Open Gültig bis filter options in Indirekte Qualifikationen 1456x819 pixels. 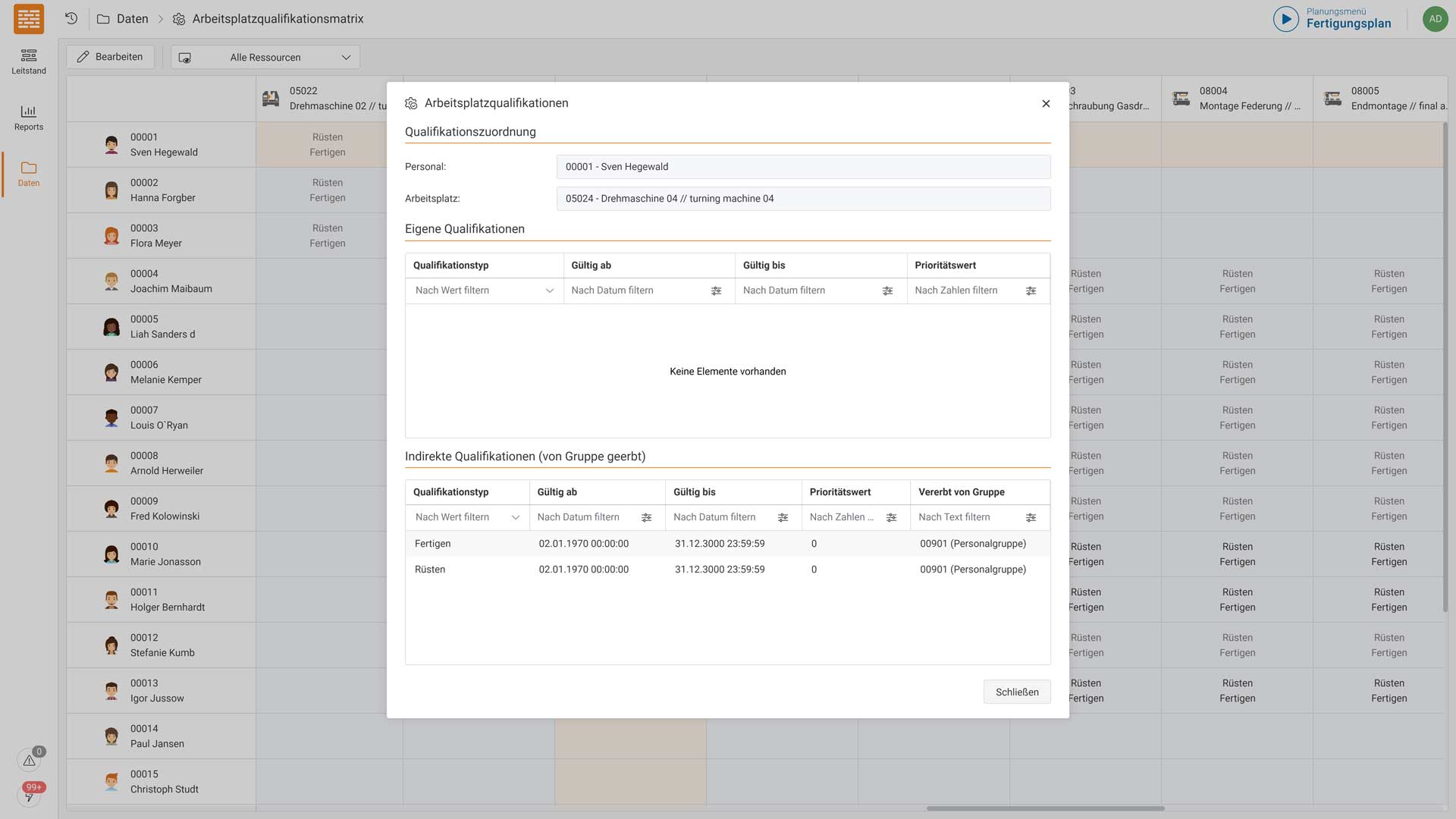(783, 517)
